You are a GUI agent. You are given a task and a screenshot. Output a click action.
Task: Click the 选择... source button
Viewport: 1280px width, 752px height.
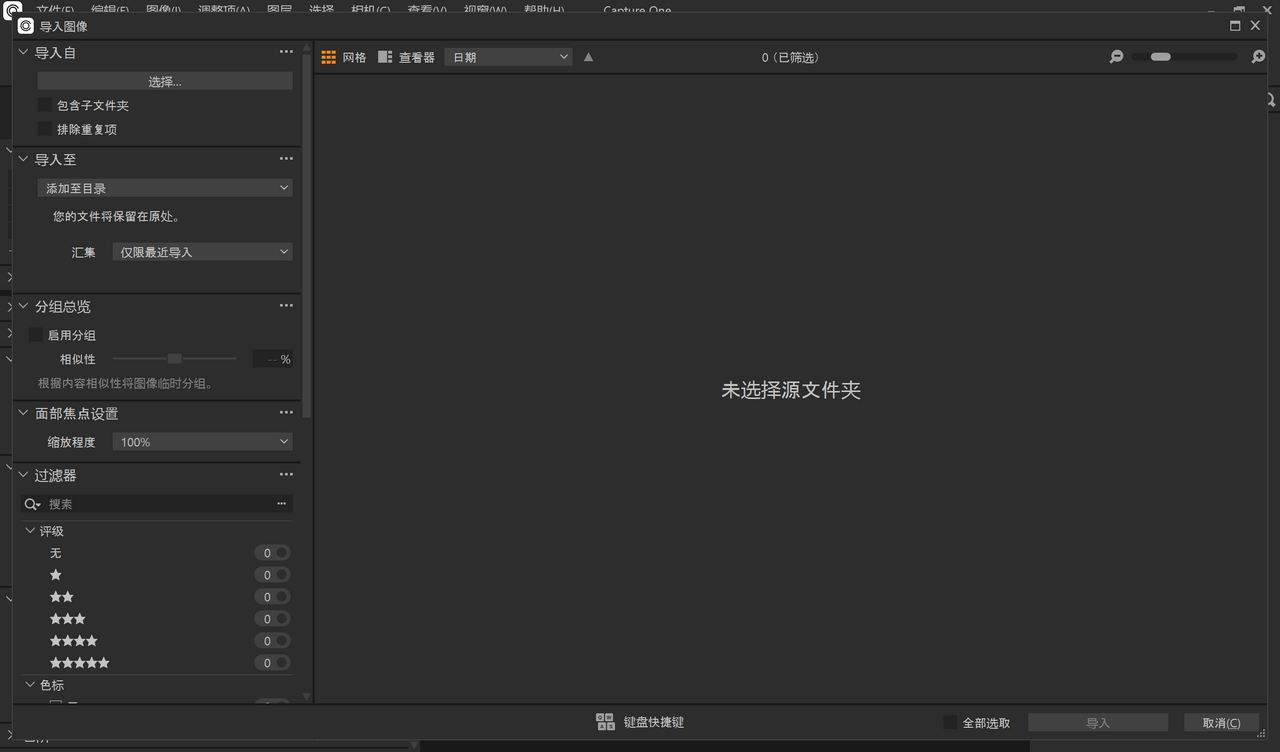point(164,79)
